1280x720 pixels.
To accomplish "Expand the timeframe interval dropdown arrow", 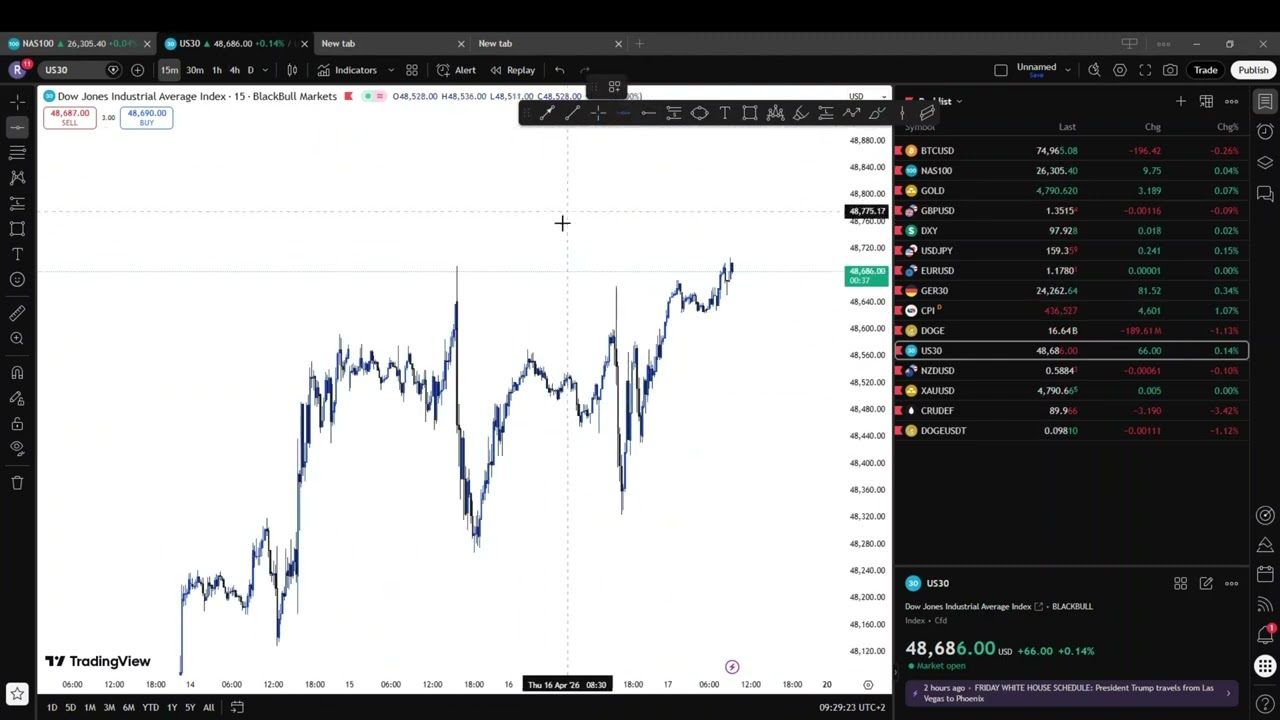I will pyautogui.click(x=265, y=70).
